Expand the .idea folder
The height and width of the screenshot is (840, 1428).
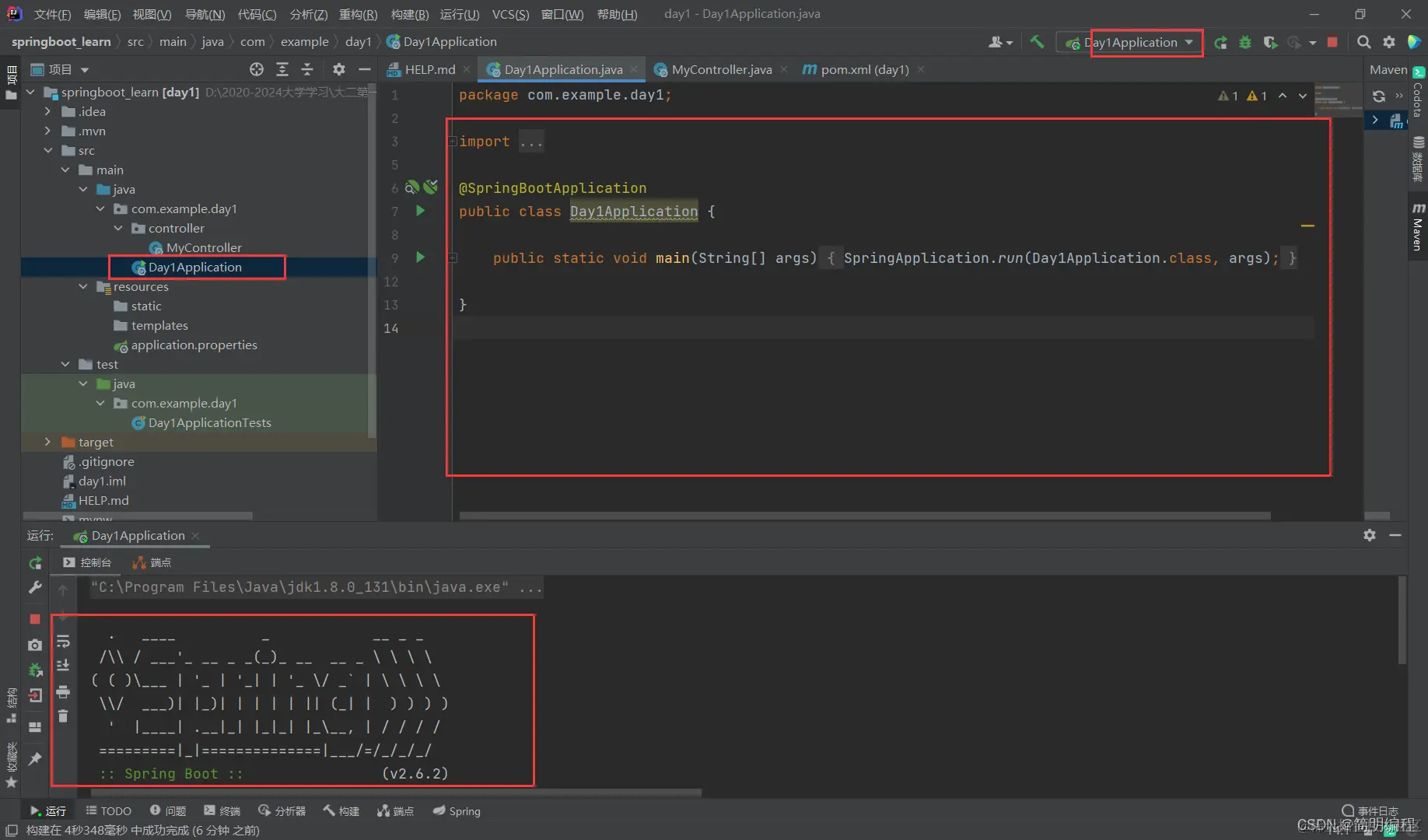[48, 111]
